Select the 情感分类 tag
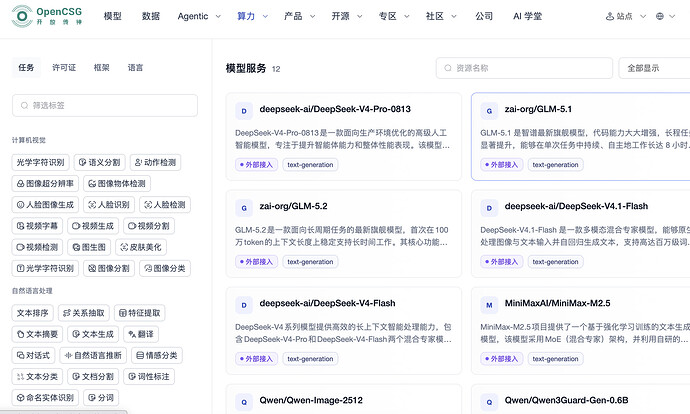The width and height of the screenshot is (690, 414). coord(157,355)
